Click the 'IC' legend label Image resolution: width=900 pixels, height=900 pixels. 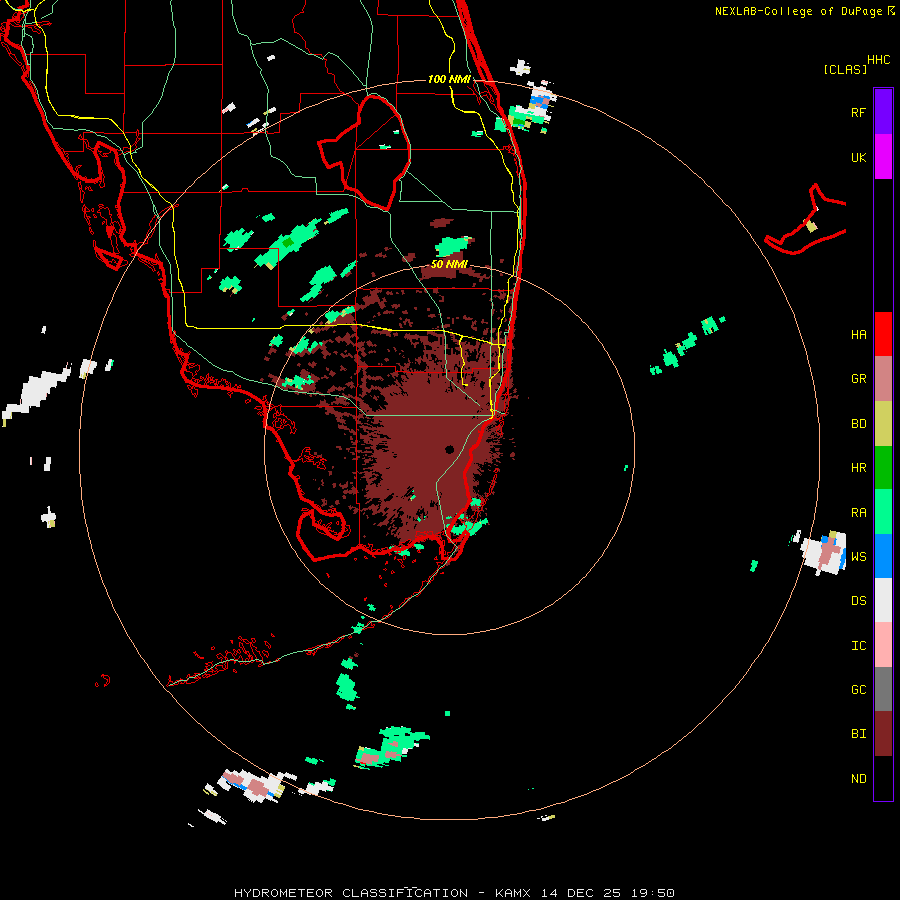tap(858, 646)
